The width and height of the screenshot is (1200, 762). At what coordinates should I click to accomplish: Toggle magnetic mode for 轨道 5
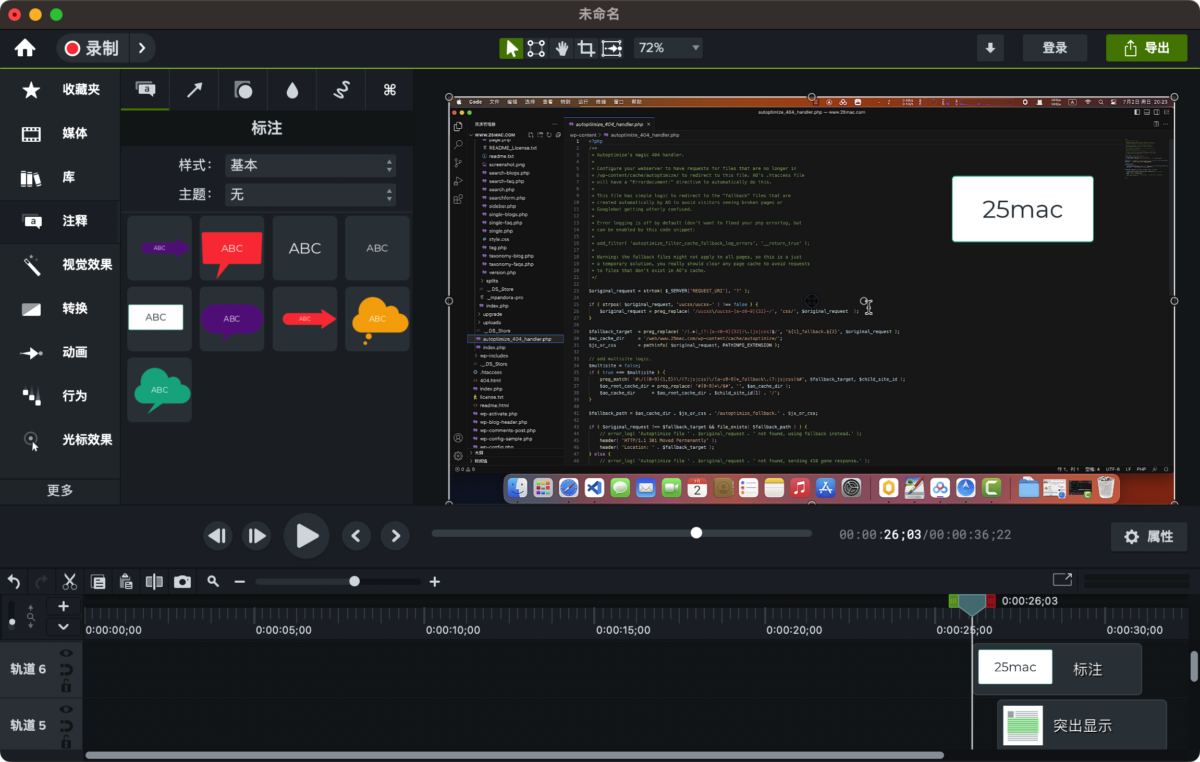coord(66,725)
